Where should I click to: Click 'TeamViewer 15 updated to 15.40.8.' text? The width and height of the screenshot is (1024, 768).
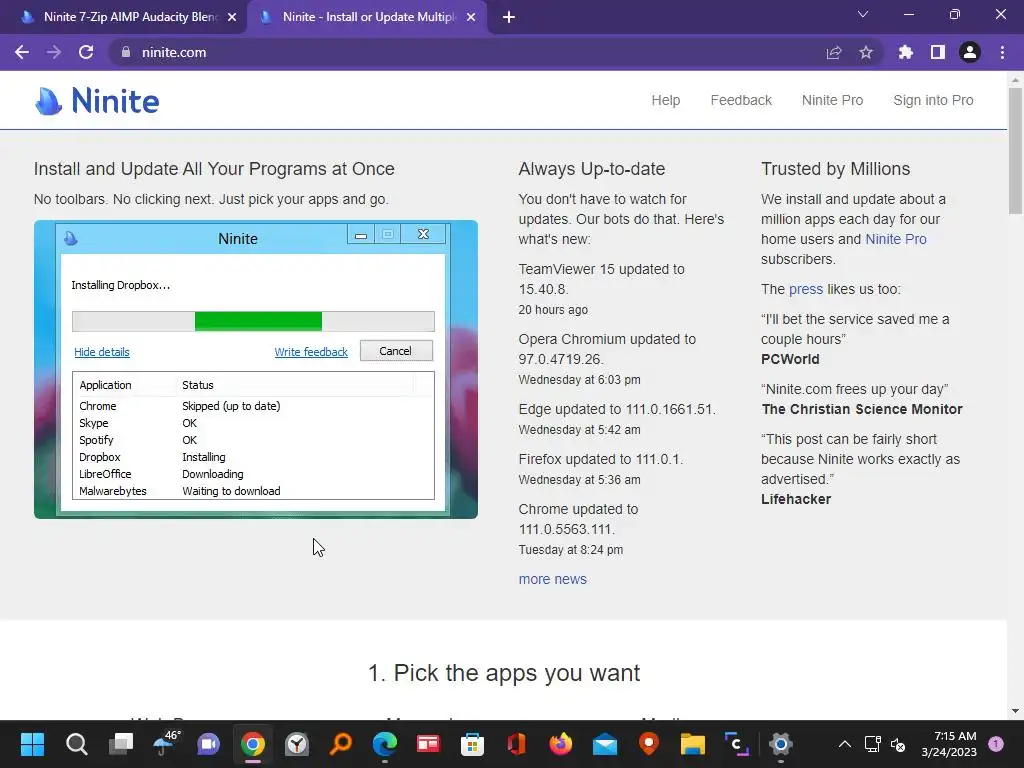601,279
